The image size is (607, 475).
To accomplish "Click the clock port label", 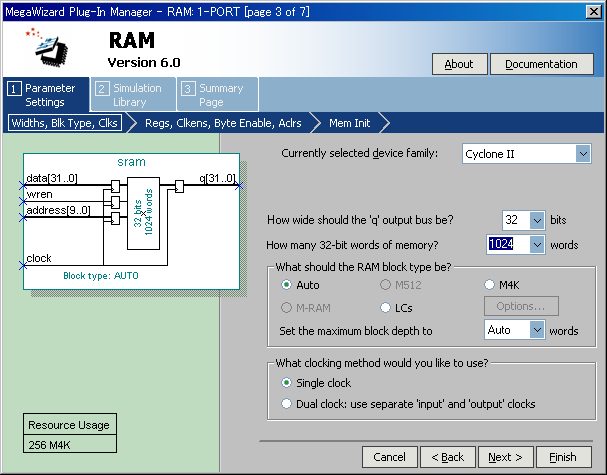I will (x=39, y=258).
